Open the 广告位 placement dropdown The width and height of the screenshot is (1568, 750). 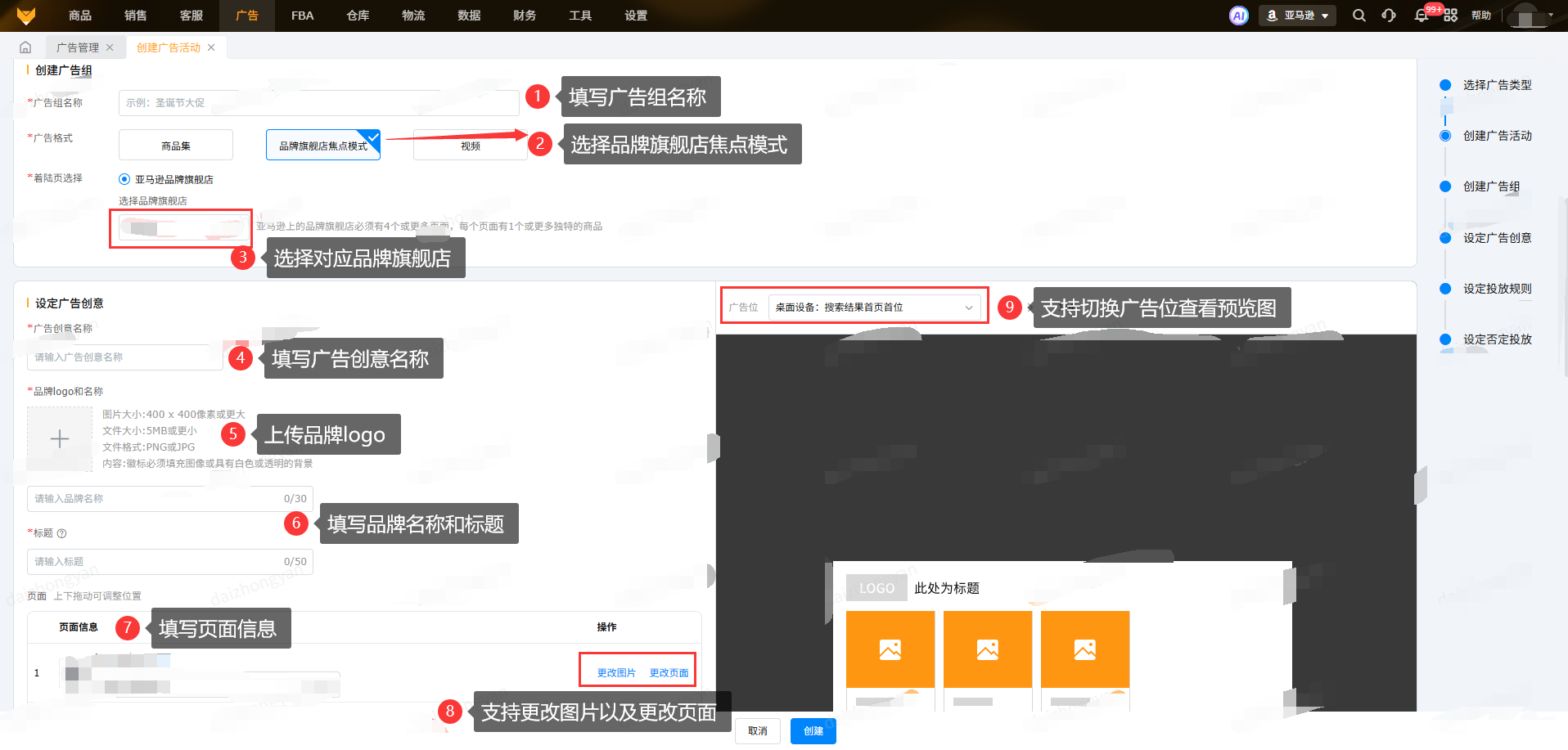coord(875,308)
